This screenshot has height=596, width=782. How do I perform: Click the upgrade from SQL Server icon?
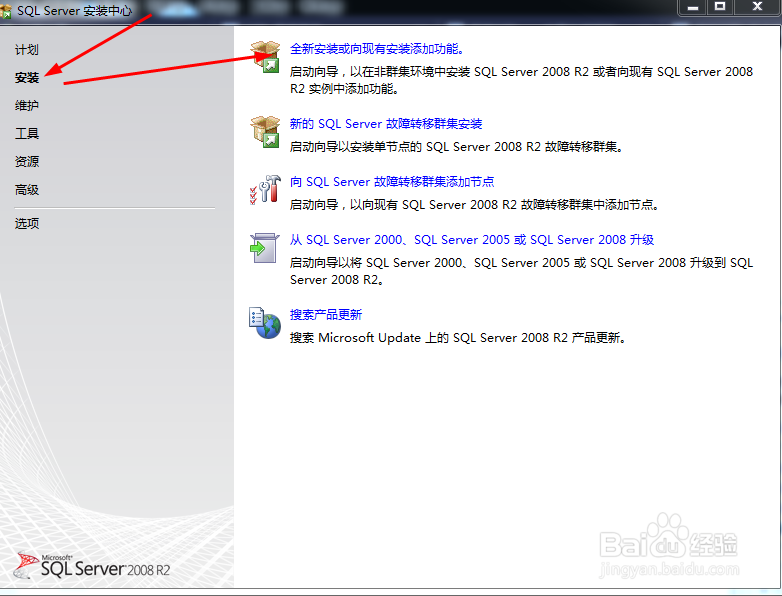point(264,248)
